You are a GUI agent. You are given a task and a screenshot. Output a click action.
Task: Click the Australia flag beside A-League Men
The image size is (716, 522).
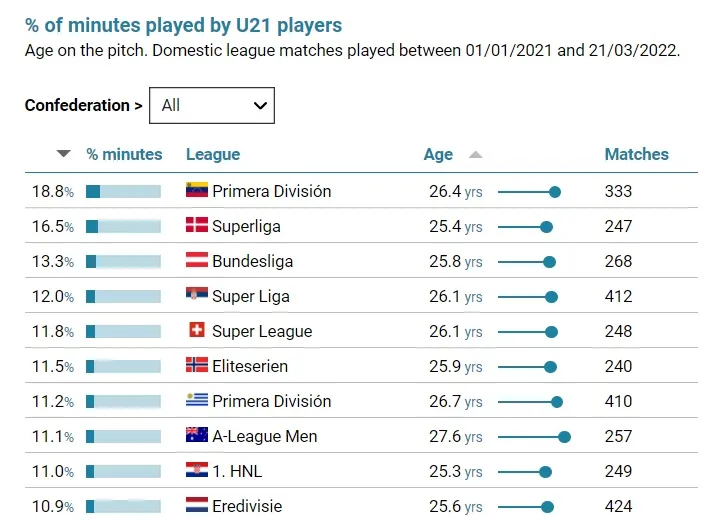pyautogui.click(x=197, y=435)
